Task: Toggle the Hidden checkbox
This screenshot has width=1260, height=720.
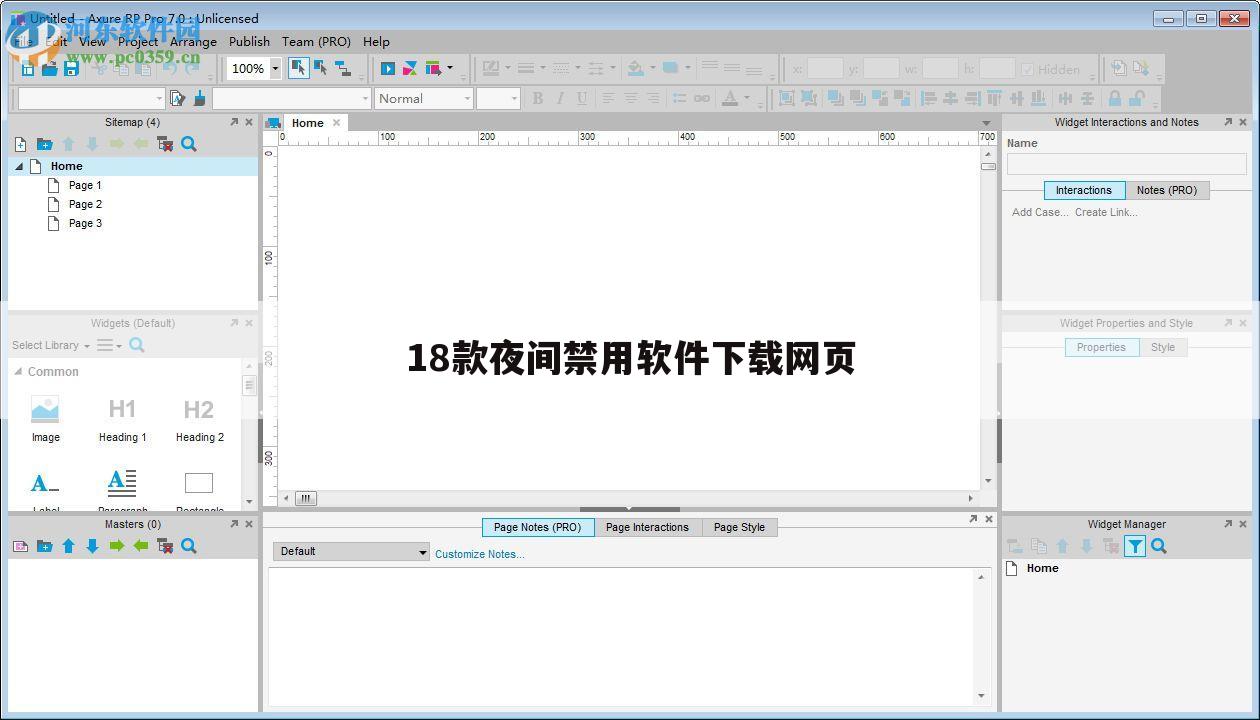Action: 1027,69
